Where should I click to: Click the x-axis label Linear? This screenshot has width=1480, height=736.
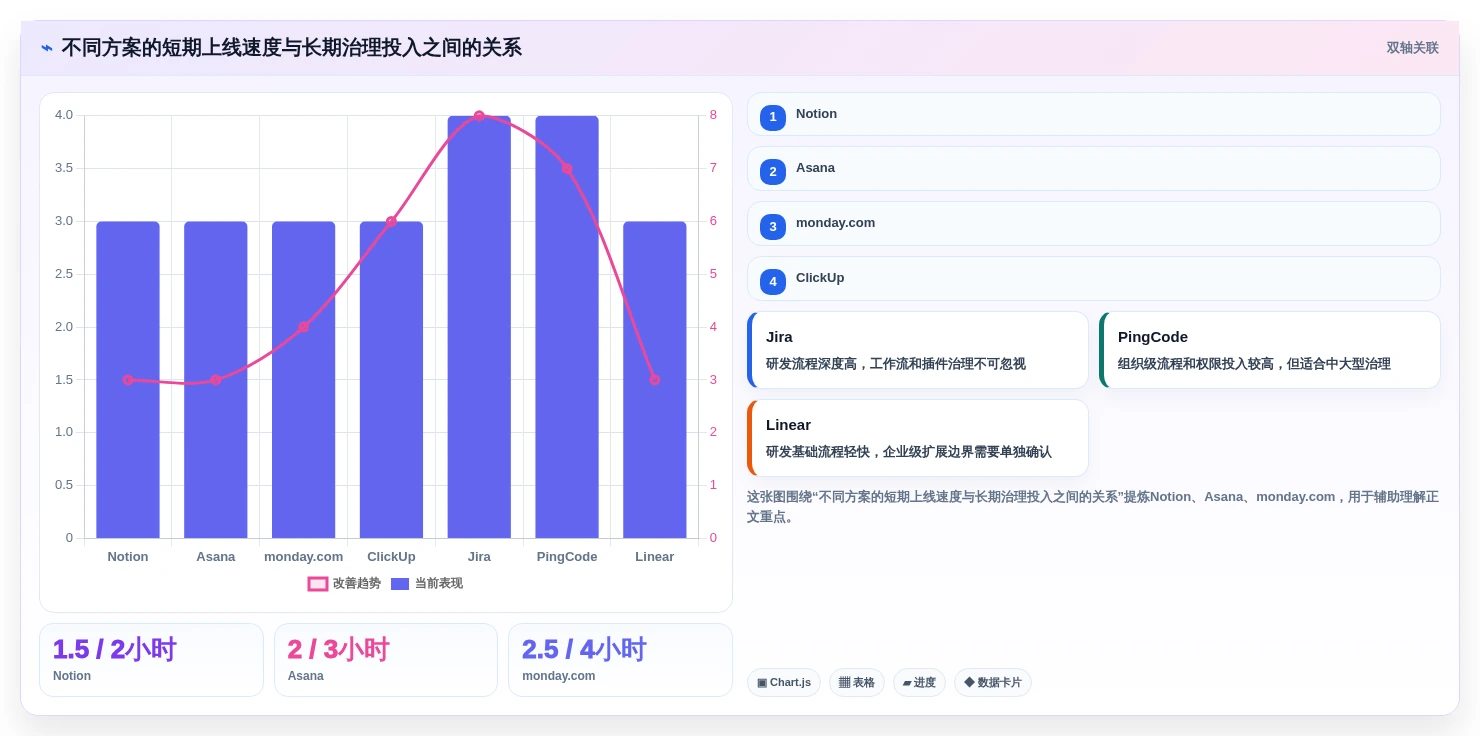[x=655, y=557]
